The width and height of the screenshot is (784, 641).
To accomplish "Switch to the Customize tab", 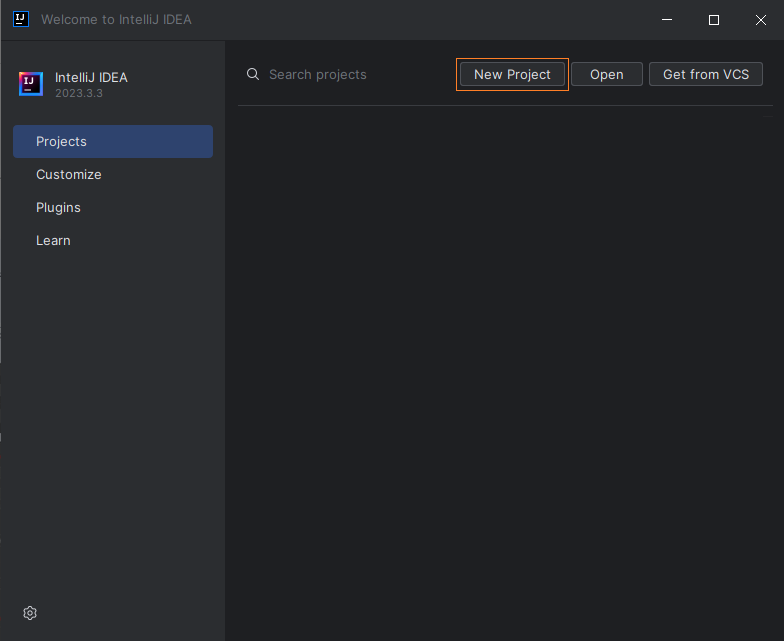I will (x=113, y=174).
